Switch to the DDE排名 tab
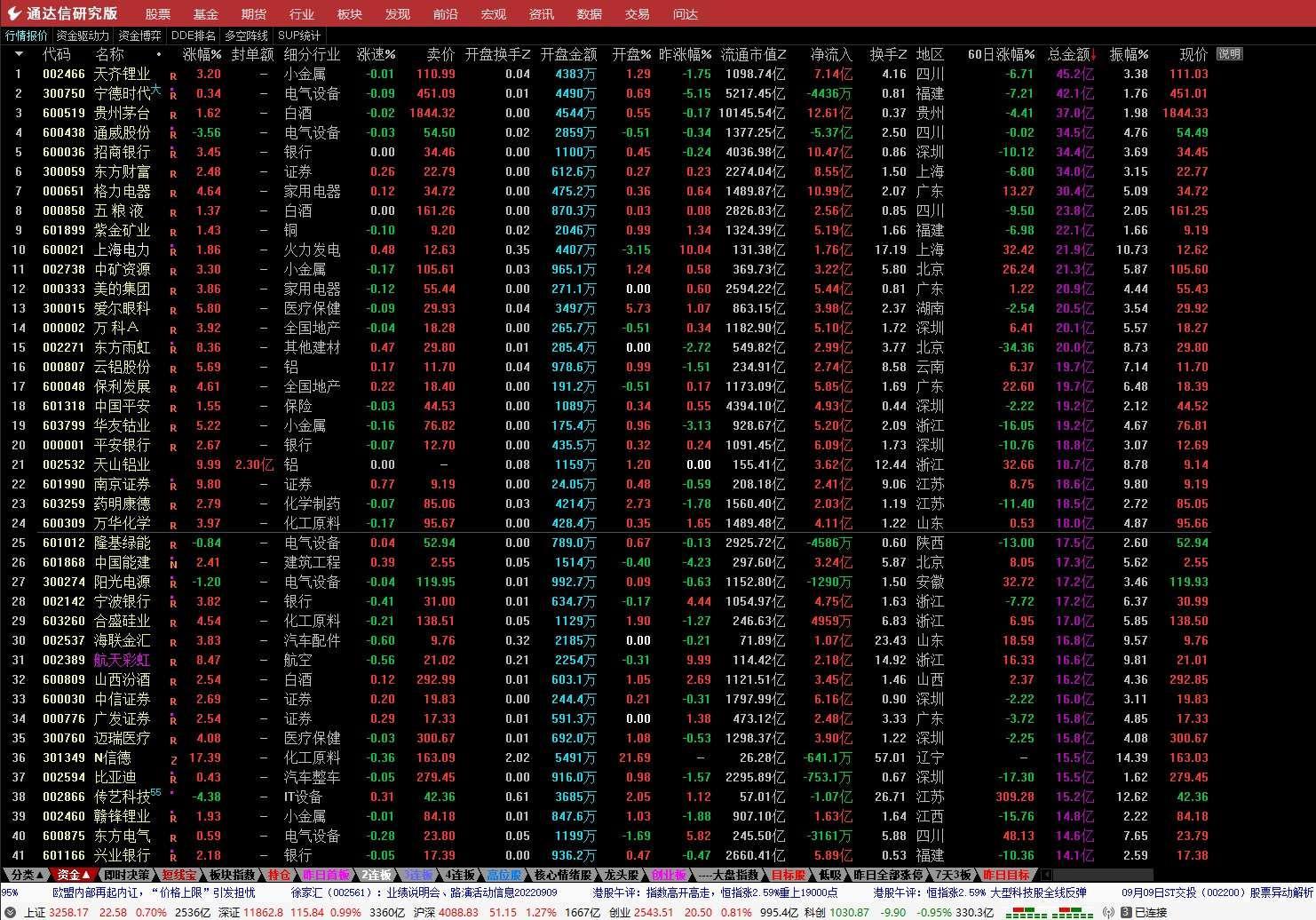The image size is (1316, 920). pos(194,36)
